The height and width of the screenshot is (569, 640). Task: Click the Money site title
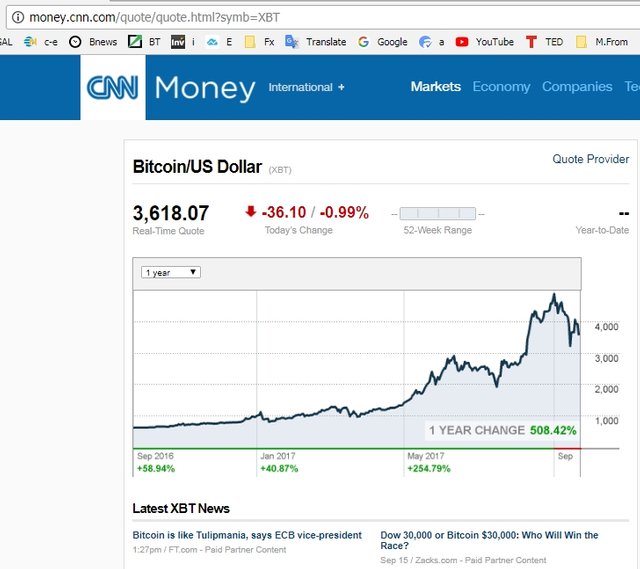(x=205, y=89)
